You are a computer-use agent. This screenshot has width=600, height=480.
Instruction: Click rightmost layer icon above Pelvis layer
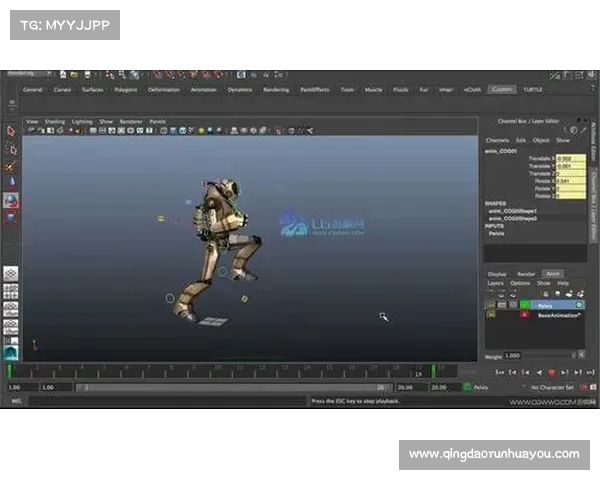coord(580,294)
